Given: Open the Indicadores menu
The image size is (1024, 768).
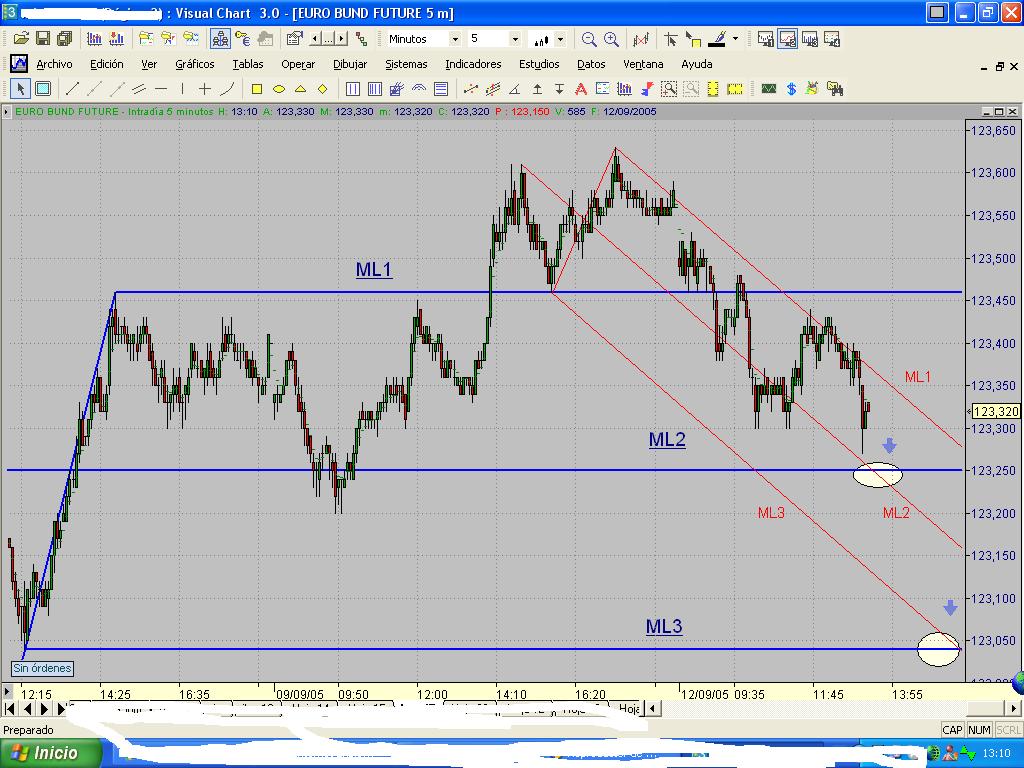Looking at the screenshot, I should click(x=473, y=64).
